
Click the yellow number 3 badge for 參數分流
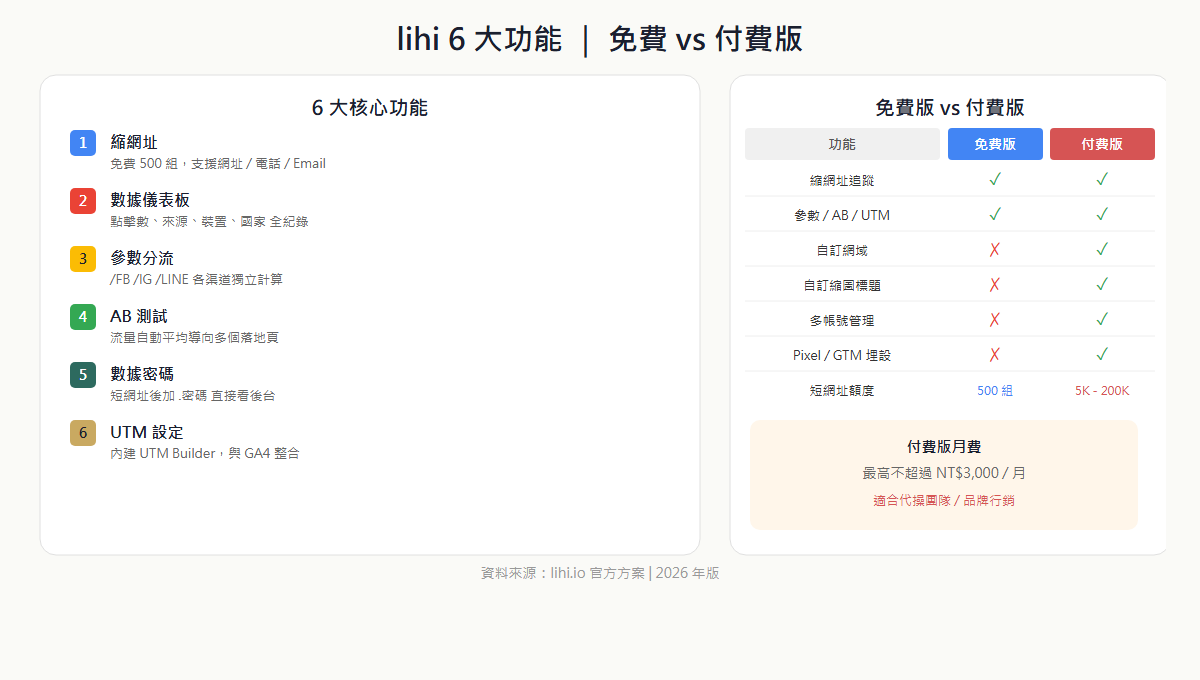[83, 259]
